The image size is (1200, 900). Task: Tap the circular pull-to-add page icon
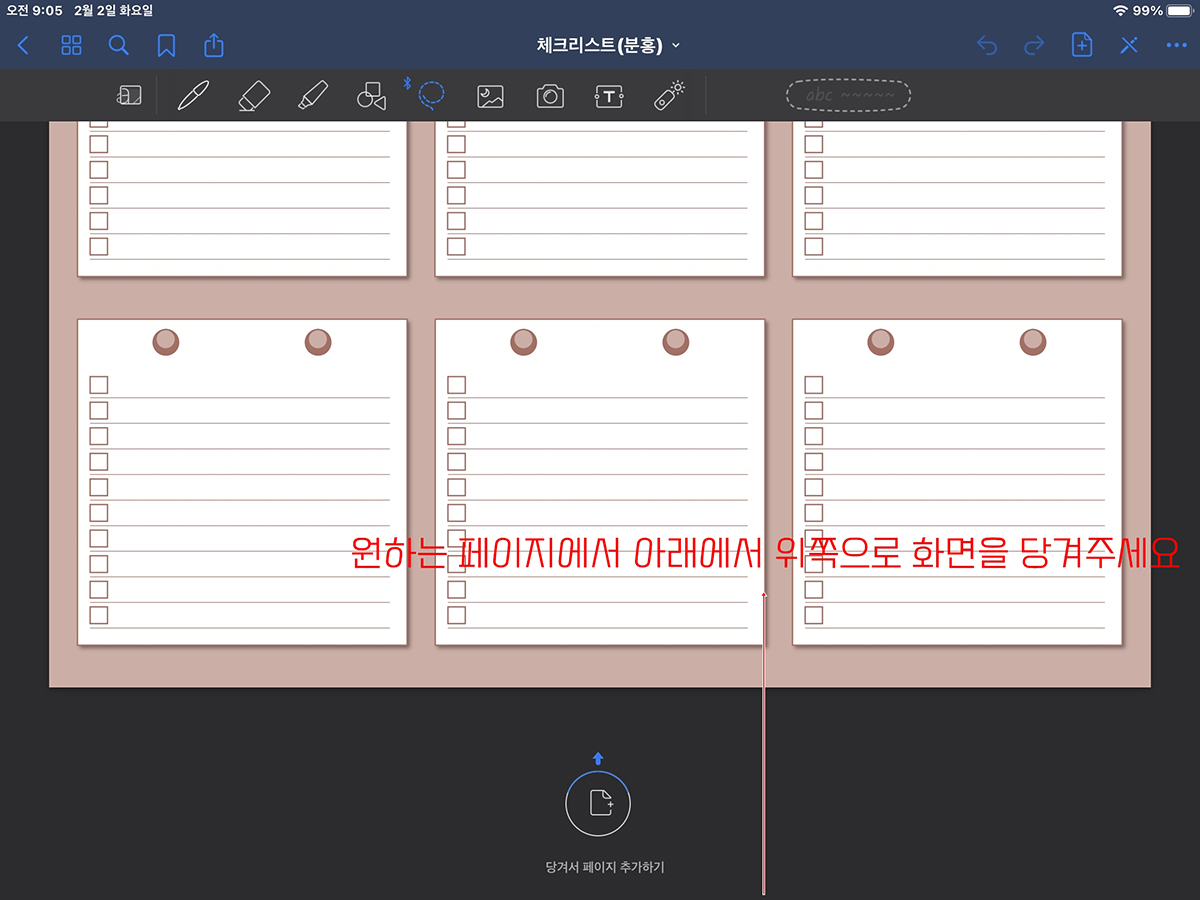[x=598, y=803]
